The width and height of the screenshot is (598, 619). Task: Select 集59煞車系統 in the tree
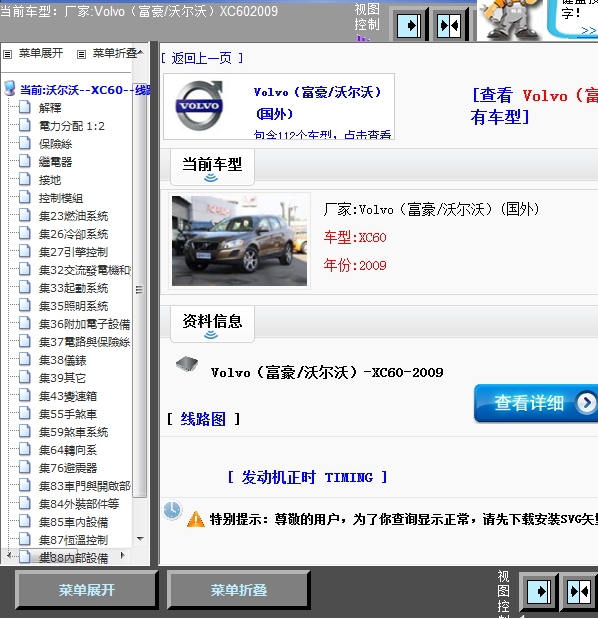click(73, 432)
